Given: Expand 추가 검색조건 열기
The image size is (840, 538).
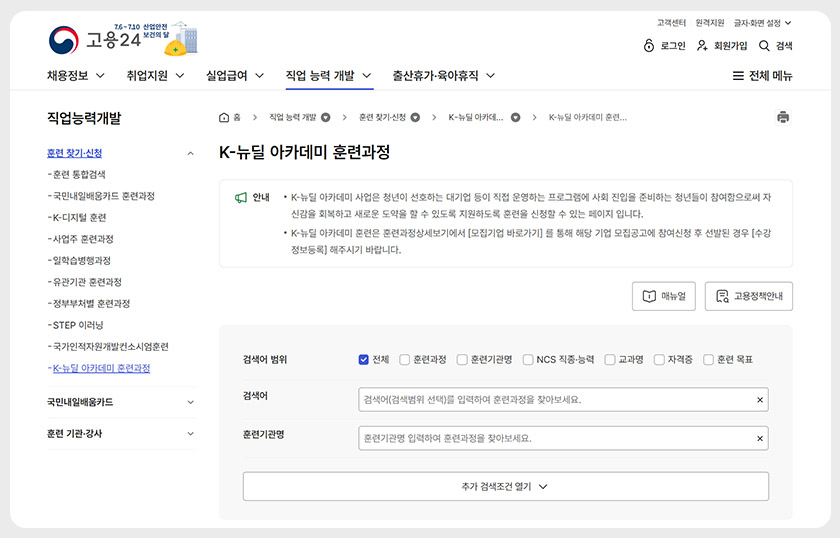Looking at the screenshot, I should coord(506,487).
